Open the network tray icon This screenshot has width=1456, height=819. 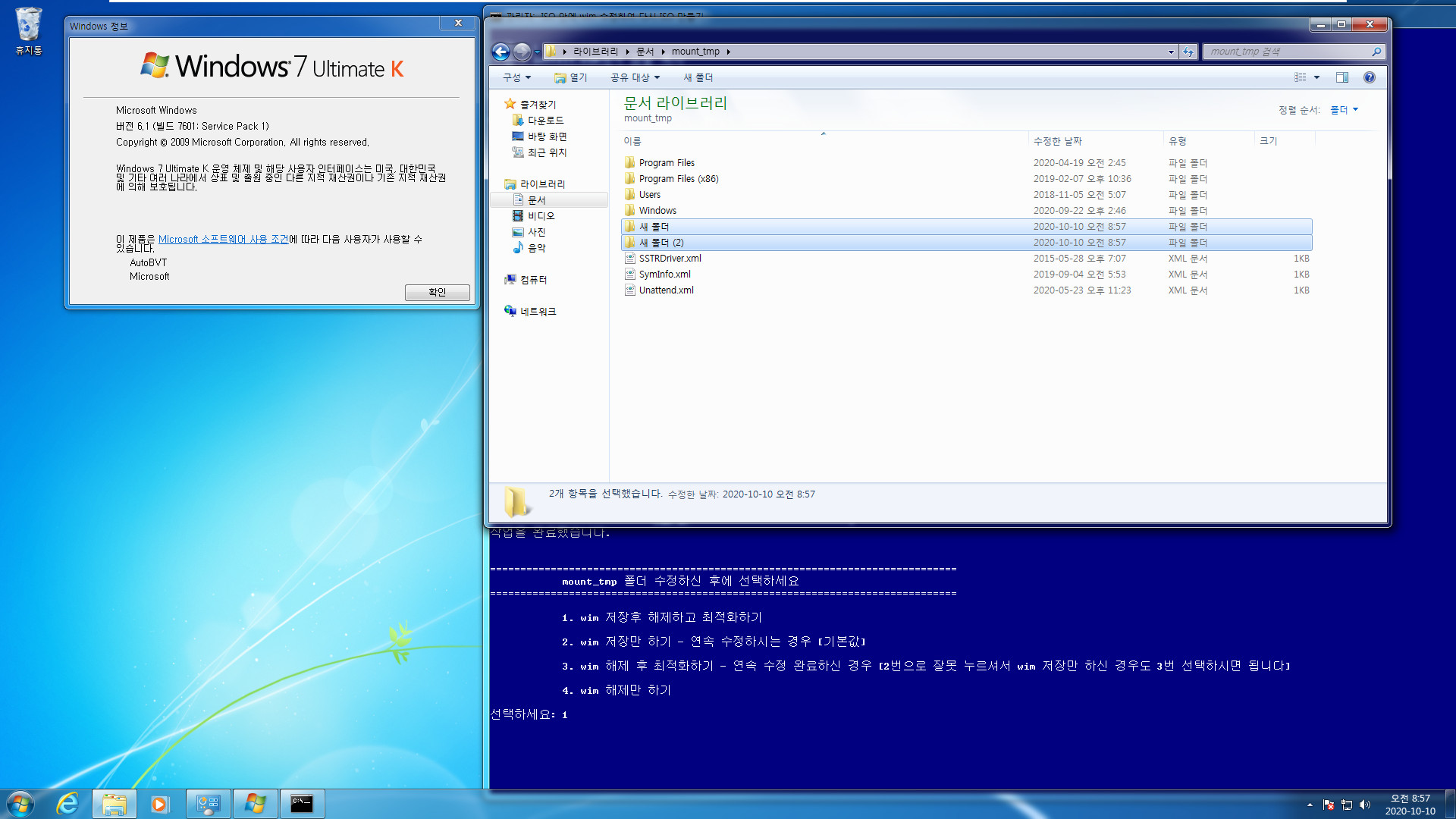(x=1347, y=805)
